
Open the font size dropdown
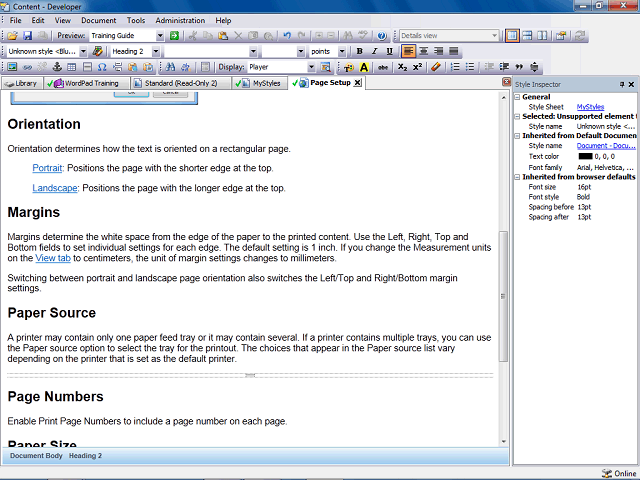(x=301, y=51)
